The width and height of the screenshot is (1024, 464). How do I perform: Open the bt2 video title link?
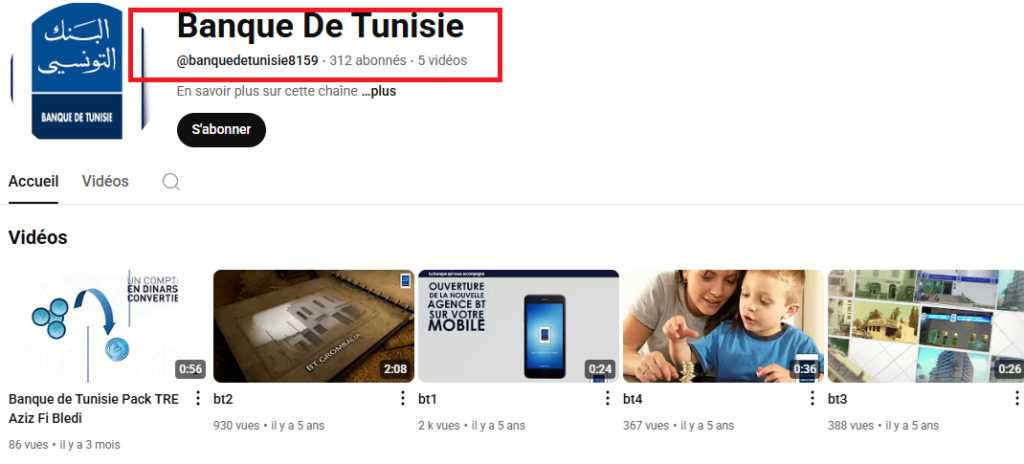tap(223, 399)
